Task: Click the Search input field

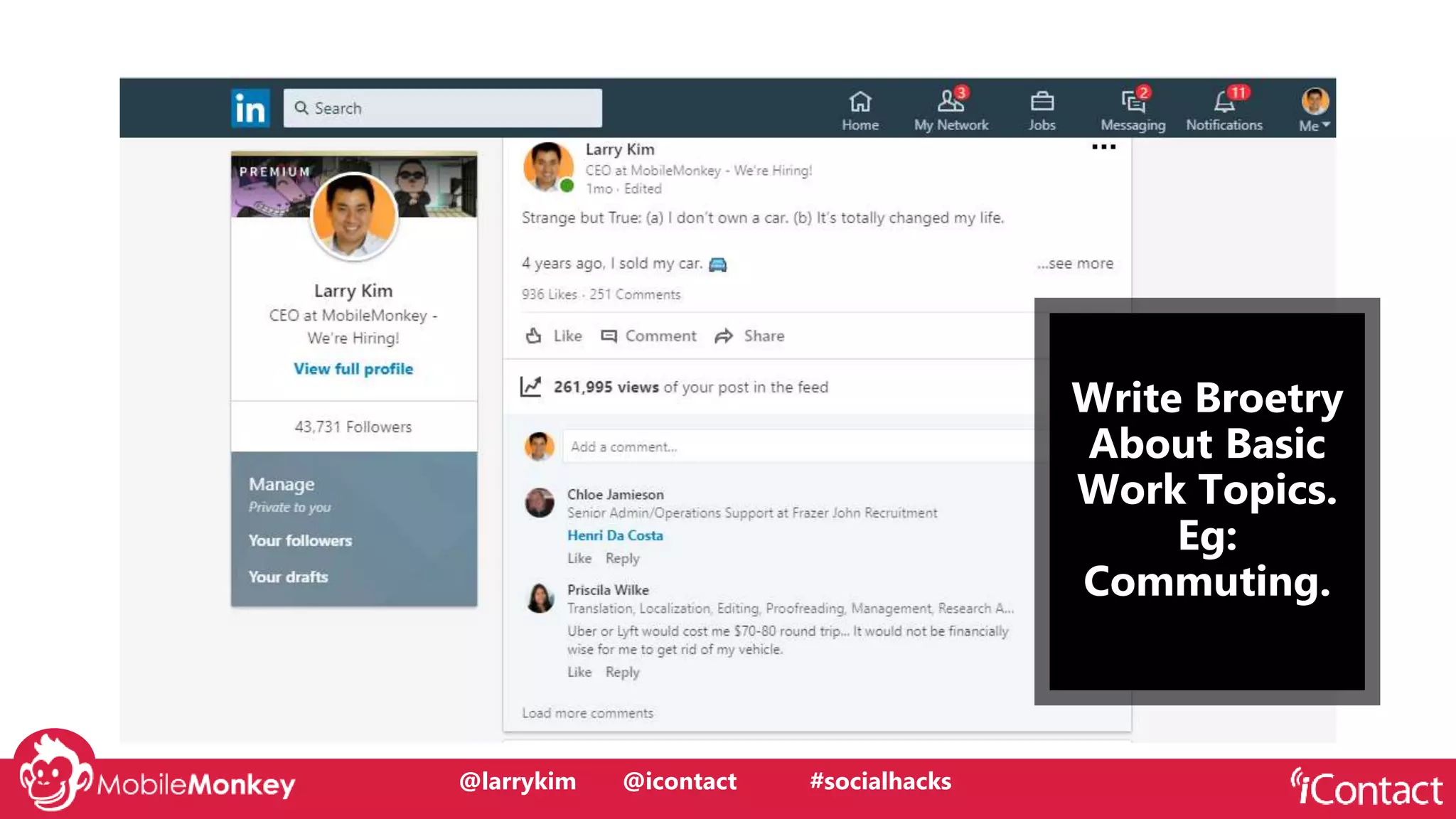Action: [x=442, y=108]
